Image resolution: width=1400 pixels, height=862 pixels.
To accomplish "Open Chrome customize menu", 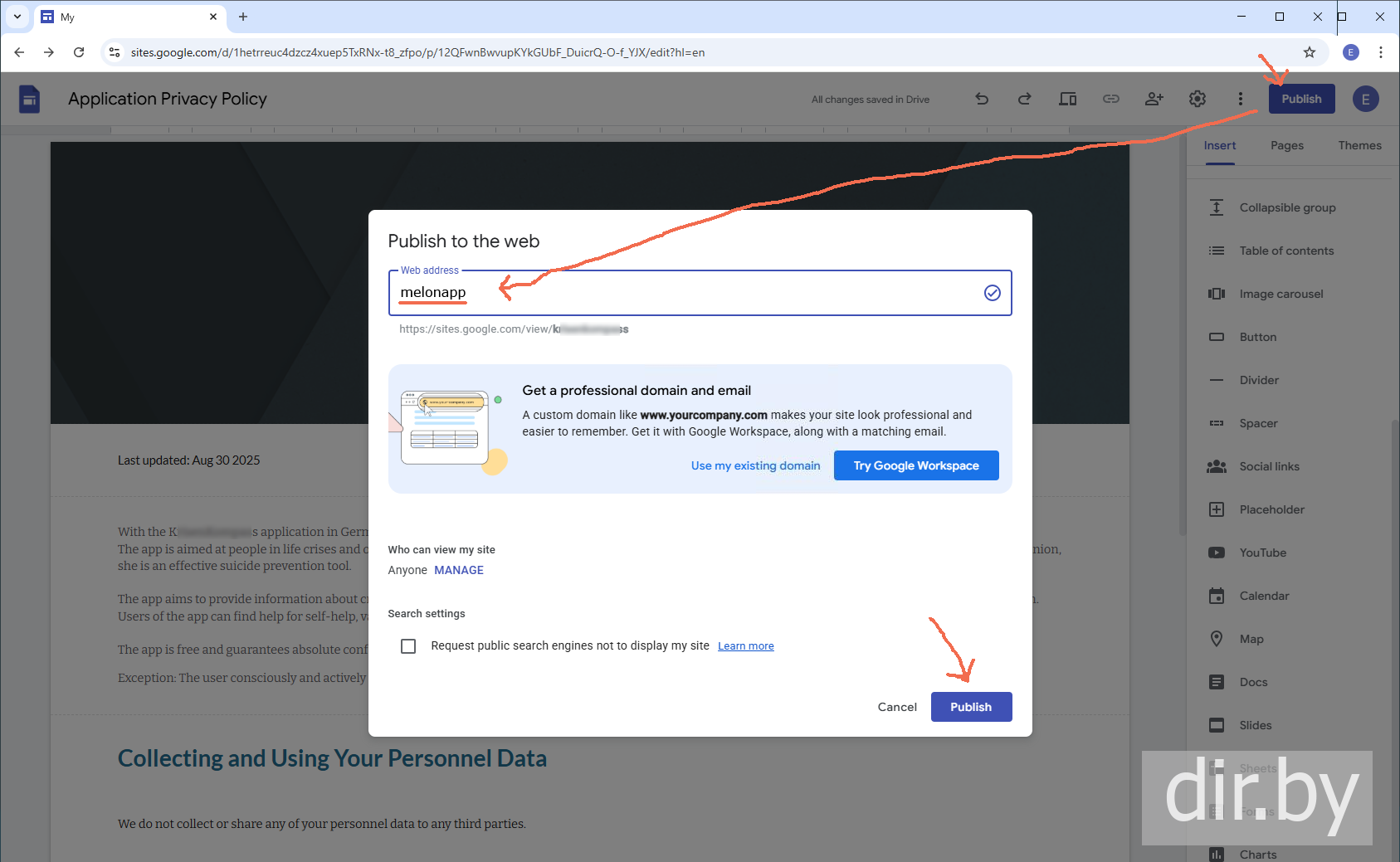I will click(1381, 52).
